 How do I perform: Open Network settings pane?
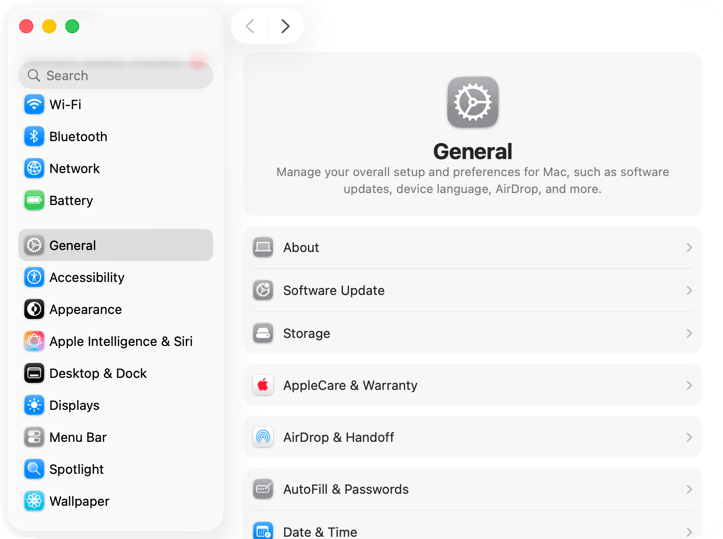point(115,168)
